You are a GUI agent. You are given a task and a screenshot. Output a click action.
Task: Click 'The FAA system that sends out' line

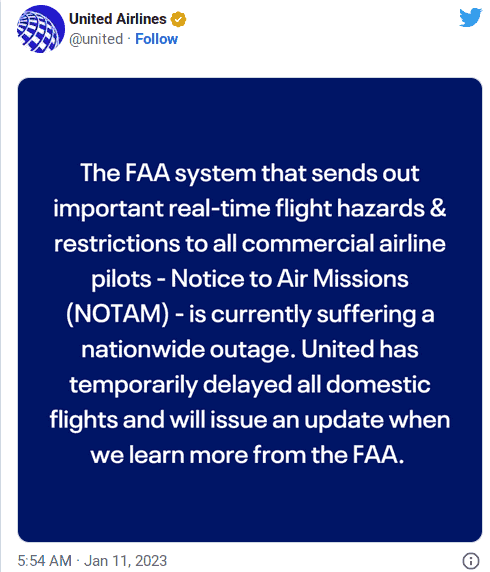250,173
